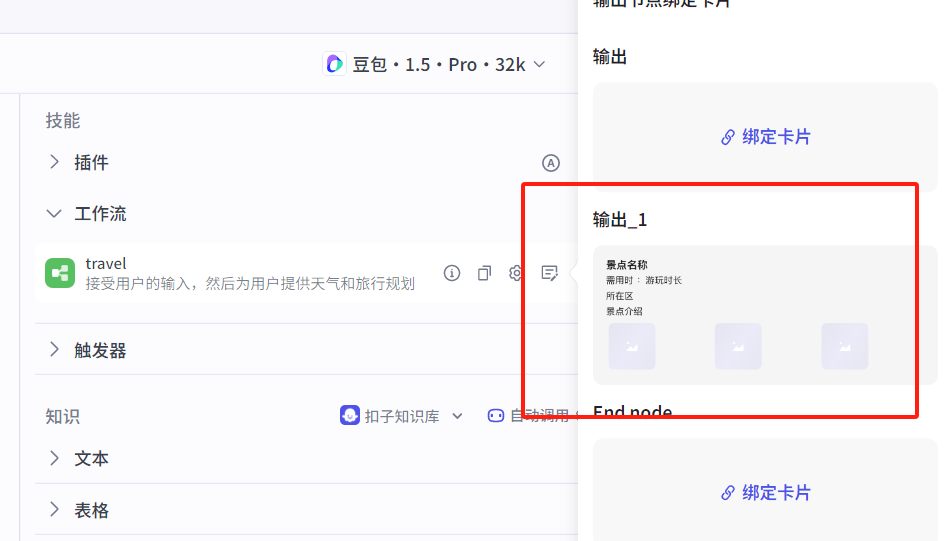Click the card binding icon for travel
952x541 pixels.
coord(549,273)
